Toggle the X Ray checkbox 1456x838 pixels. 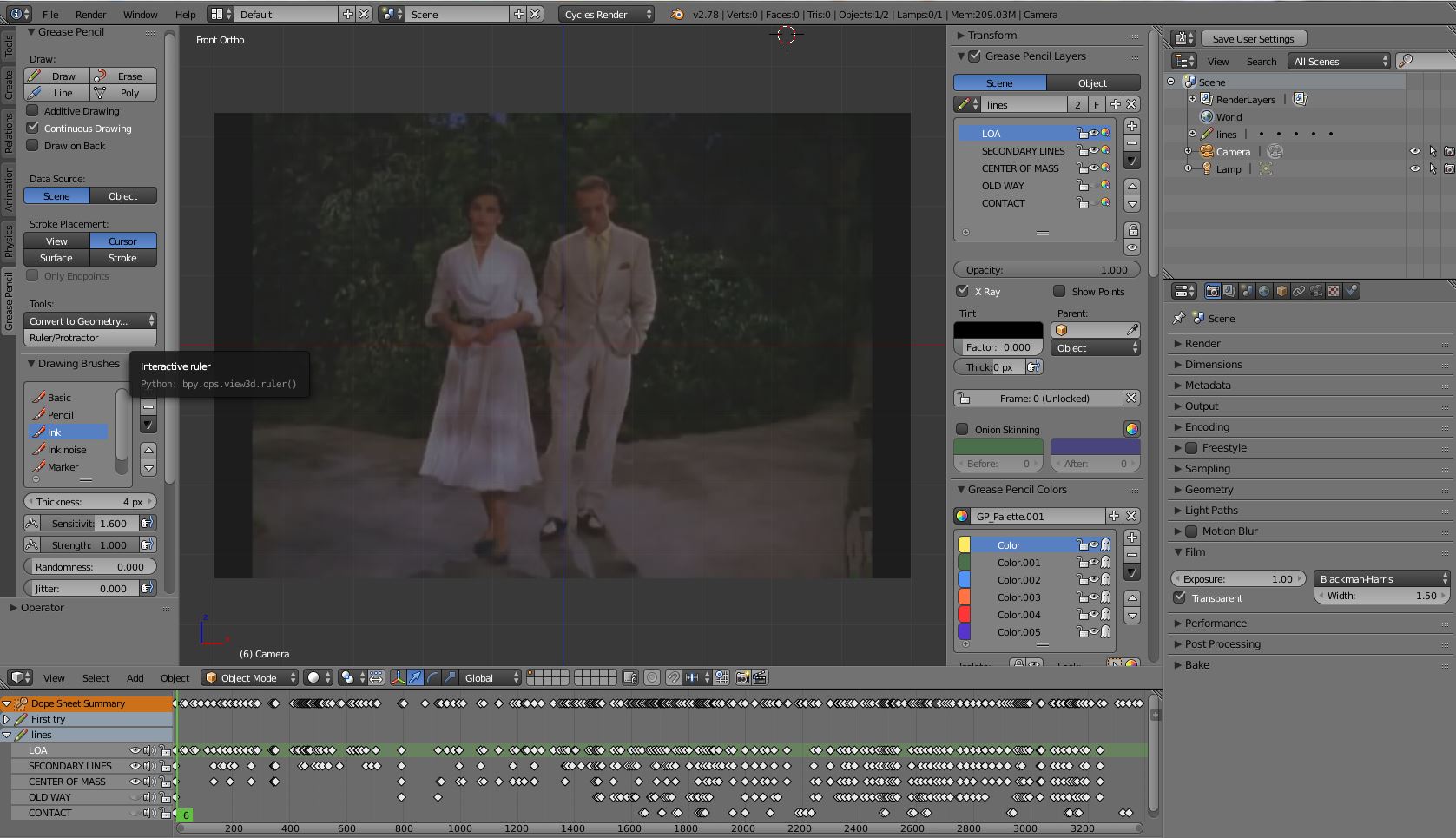[962, 291]
